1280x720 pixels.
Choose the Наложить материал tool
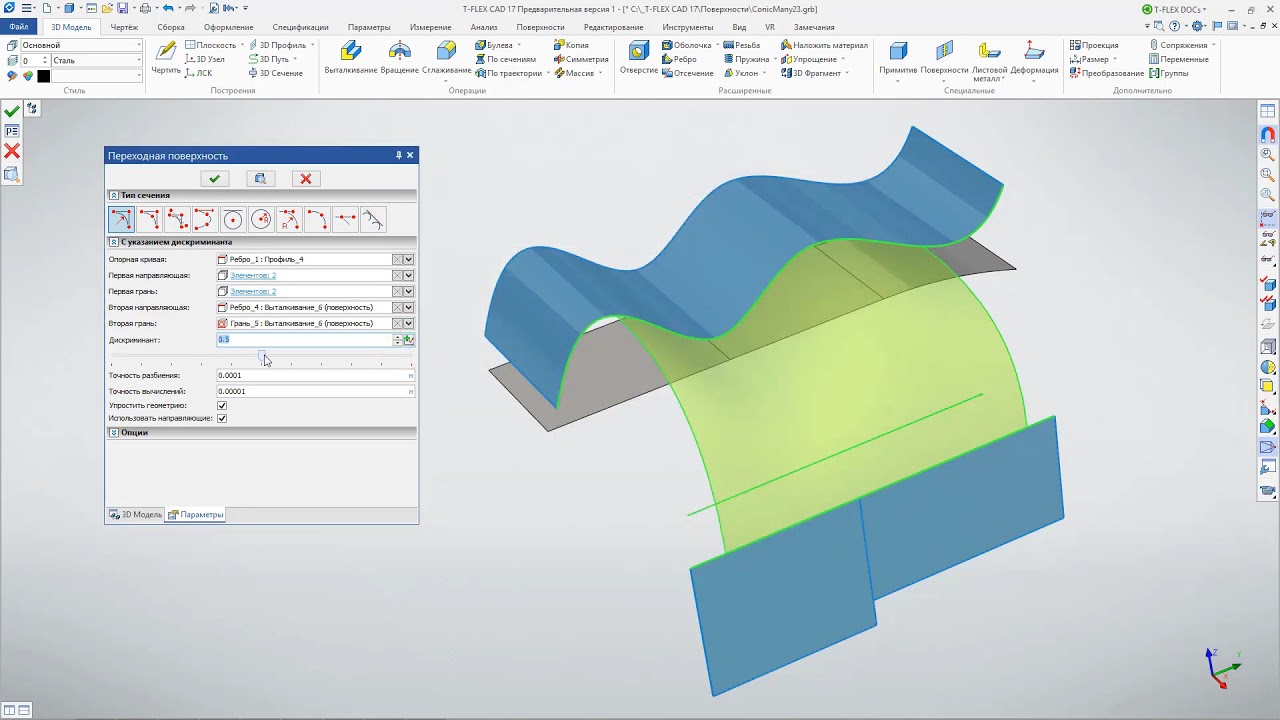pyautogui.click(x=824, y=45)
